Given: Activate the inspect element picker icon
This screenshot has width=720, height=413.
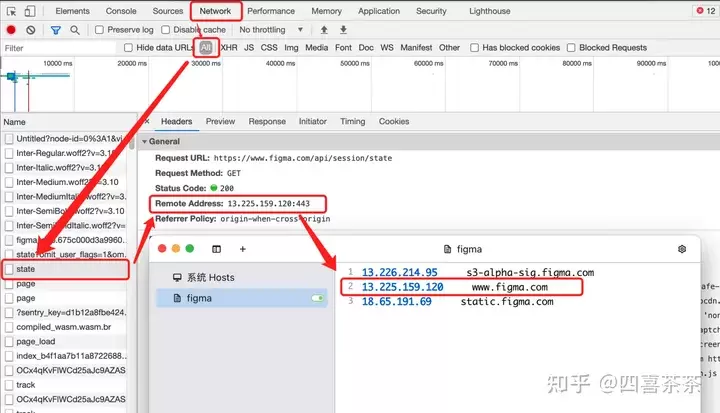Looking at the screenshot, I should point(11,11).
